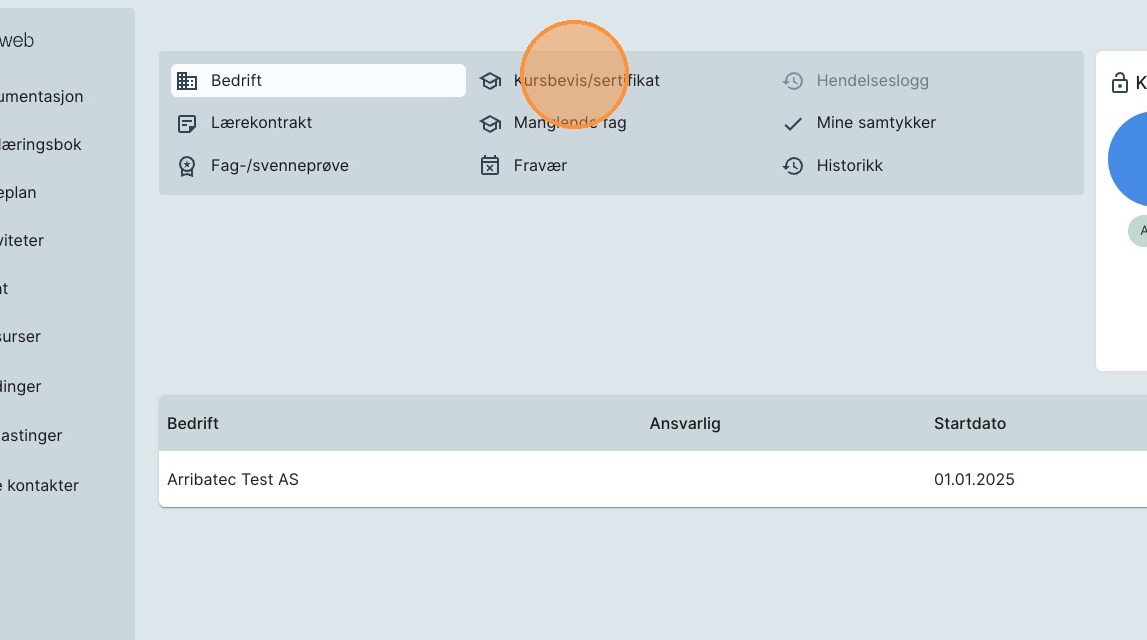Open the Fag-/svenneprøve section
Viewport: 1147px width, 640px height.
click(x=279, y=166)
